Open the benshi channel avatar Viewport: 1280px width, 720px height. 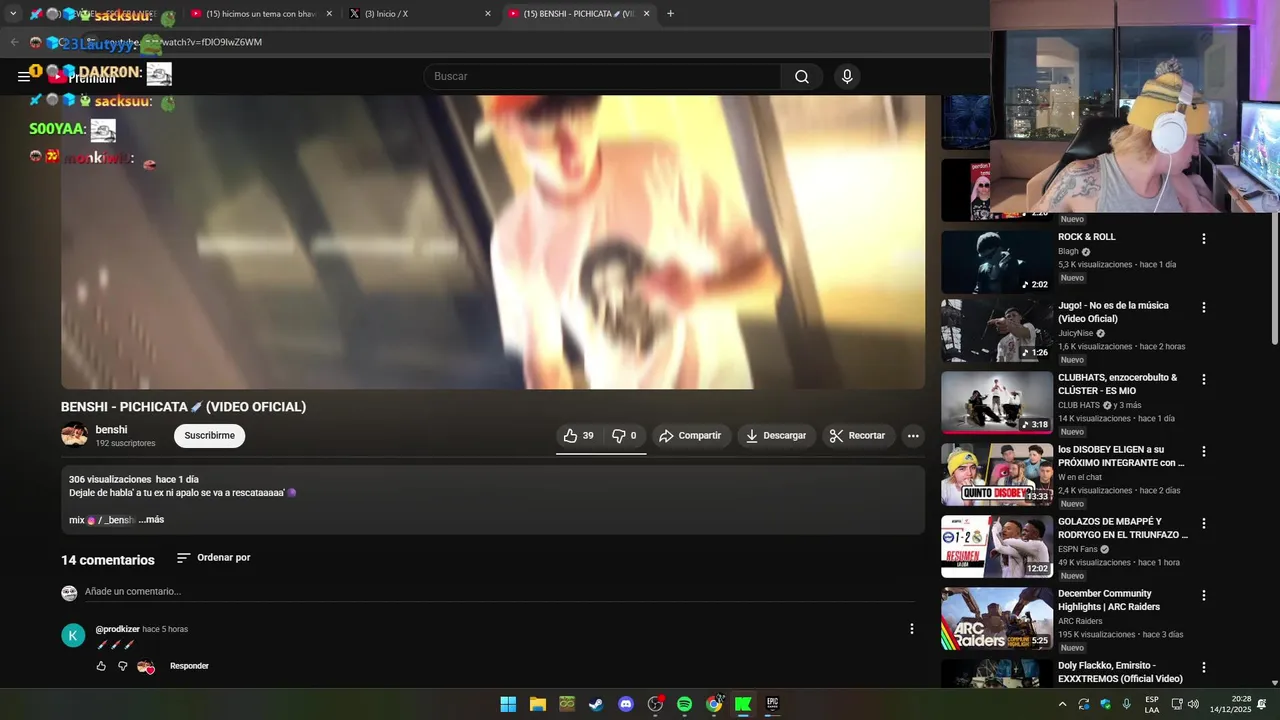coord(74,435)
